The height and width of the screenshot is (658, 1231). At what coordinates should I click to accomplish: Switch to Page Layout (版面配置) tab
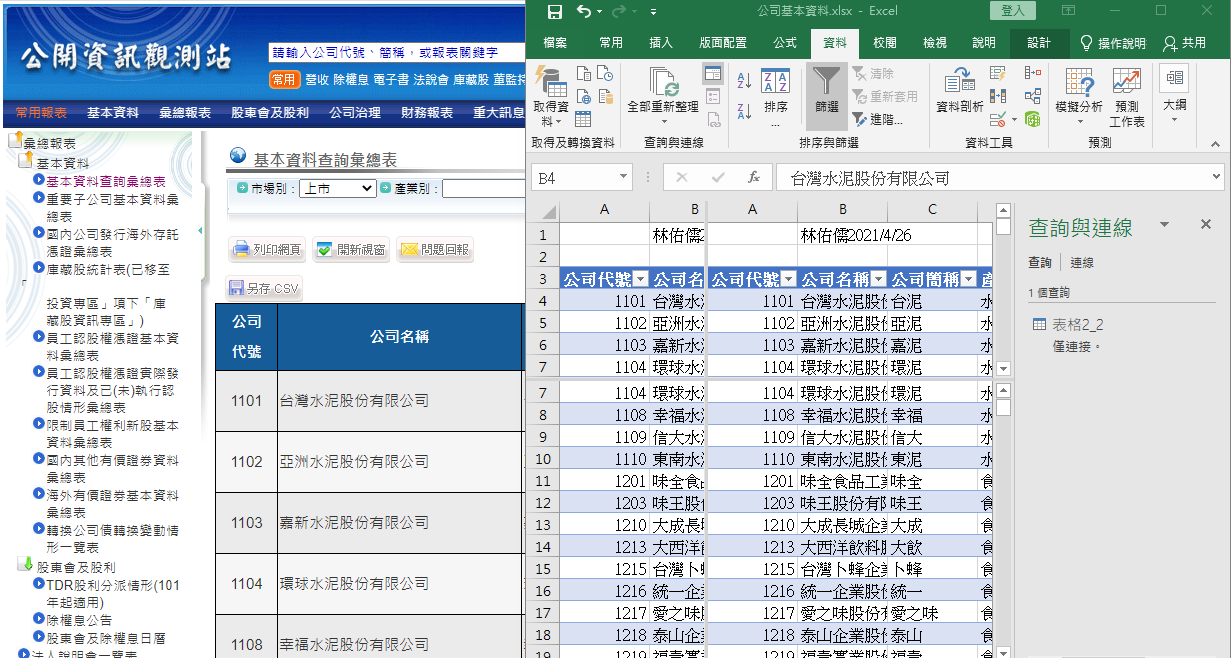tap(723, 43)
